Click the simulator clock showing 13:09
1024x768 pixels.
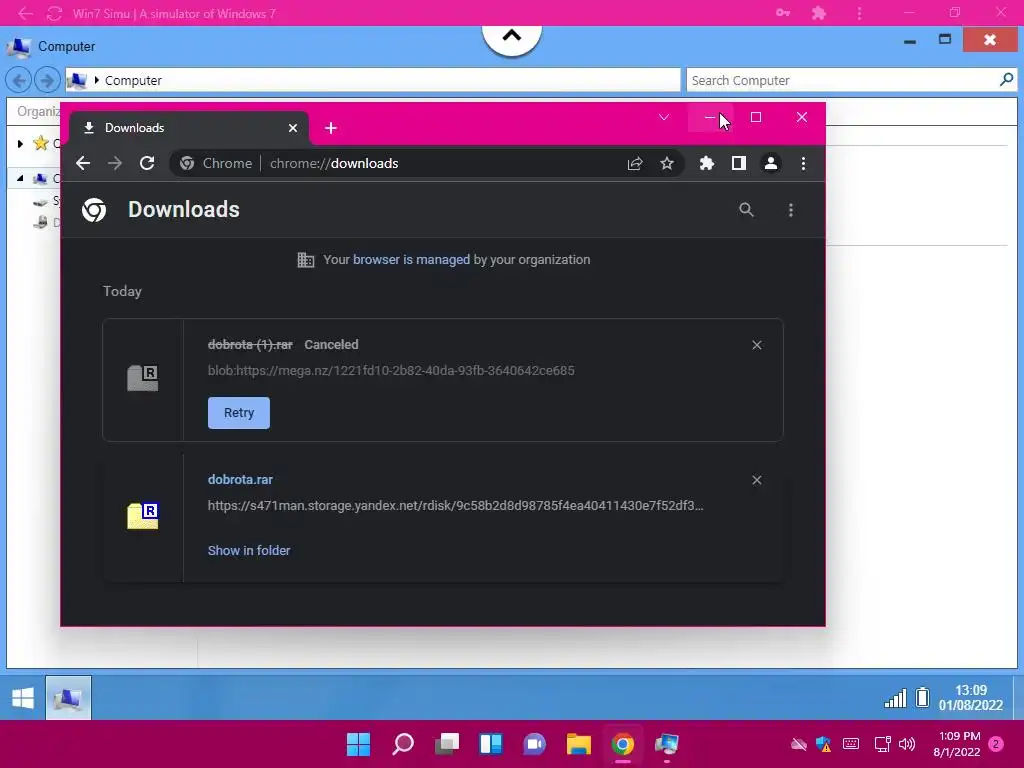click(x=970, y=697)
